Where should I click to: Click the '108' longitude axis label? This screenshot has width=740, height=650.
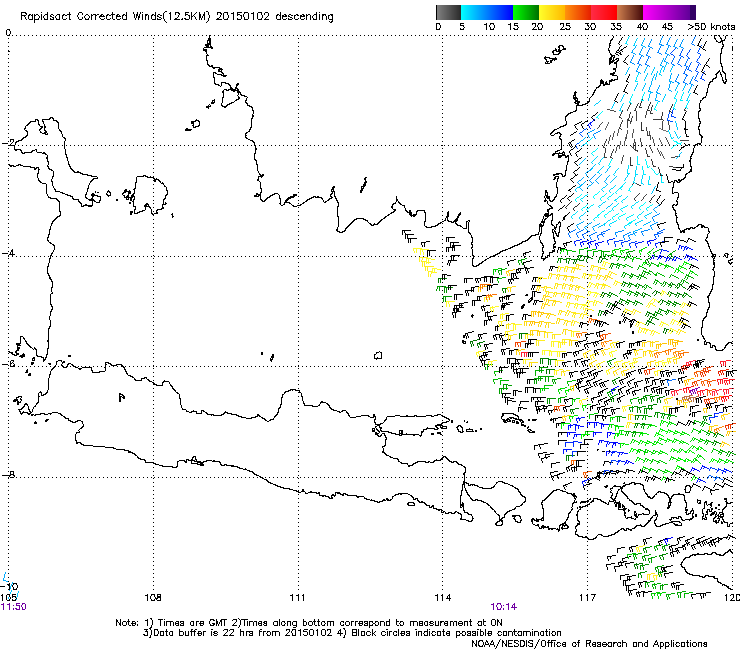153,598
